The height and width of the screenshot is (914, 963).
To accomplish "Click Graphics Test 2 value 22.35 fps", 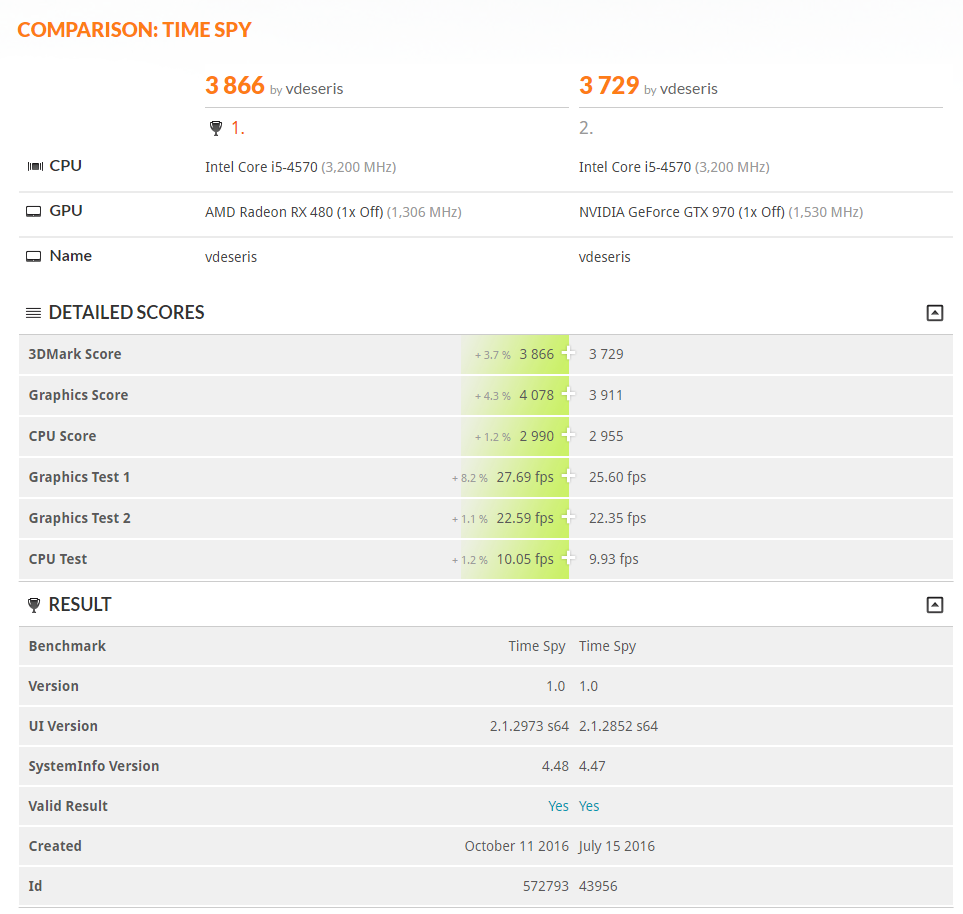I will pyautogui.click(x=617, y=518).
